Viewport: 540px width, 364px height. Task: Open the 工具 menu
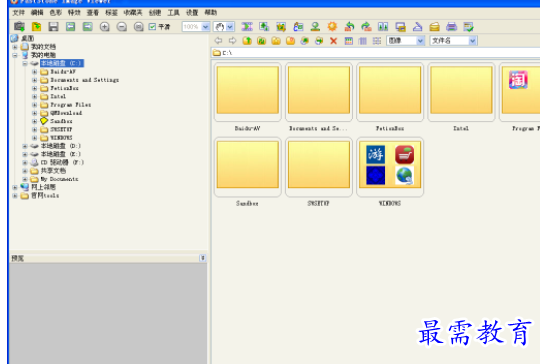tap(173, 13)
